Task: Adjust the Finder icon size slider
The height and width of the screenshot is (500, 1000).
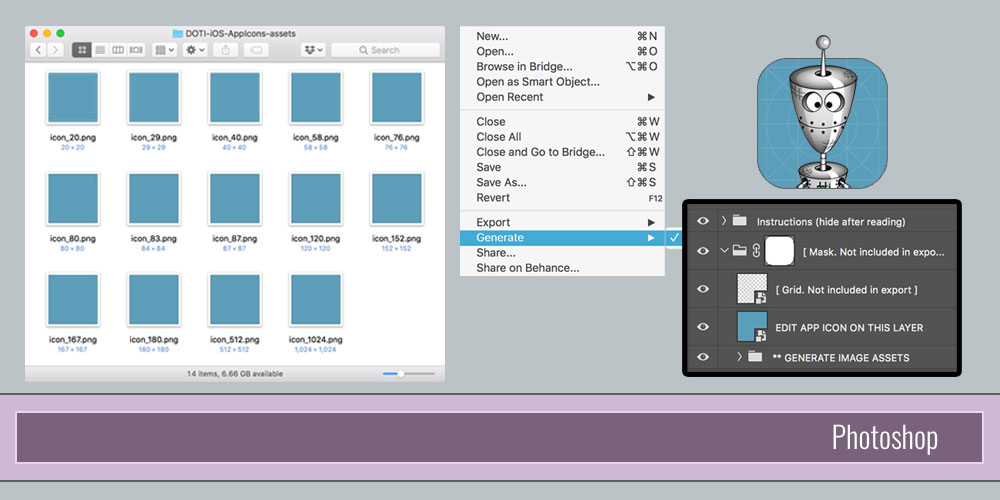Action: point(401,374)
